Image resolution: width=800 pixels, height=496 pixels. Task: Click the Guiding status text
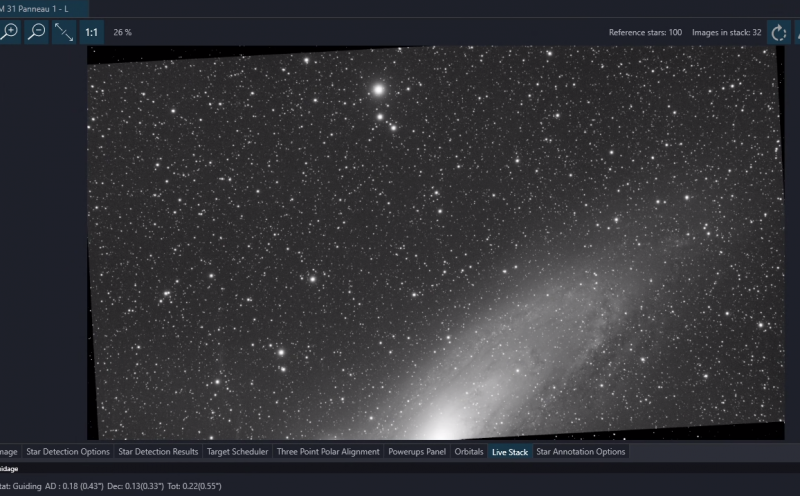tap(111, 486)
